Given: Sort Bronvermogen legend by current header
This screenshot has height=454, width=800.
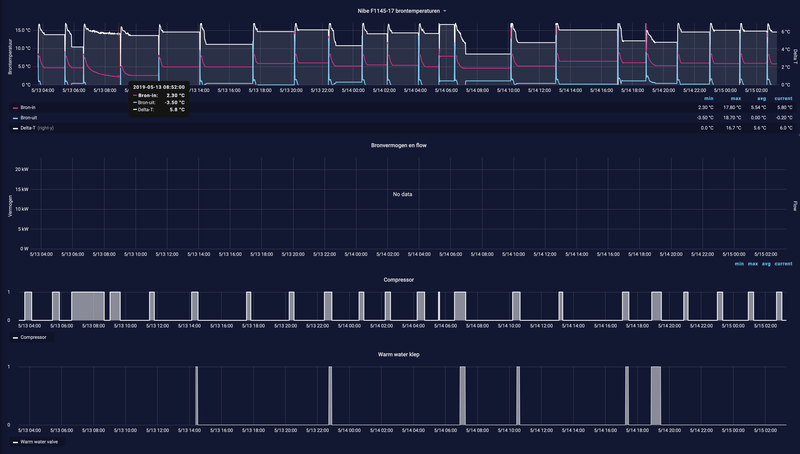Looking at the screenshot, I should point(783,264).
